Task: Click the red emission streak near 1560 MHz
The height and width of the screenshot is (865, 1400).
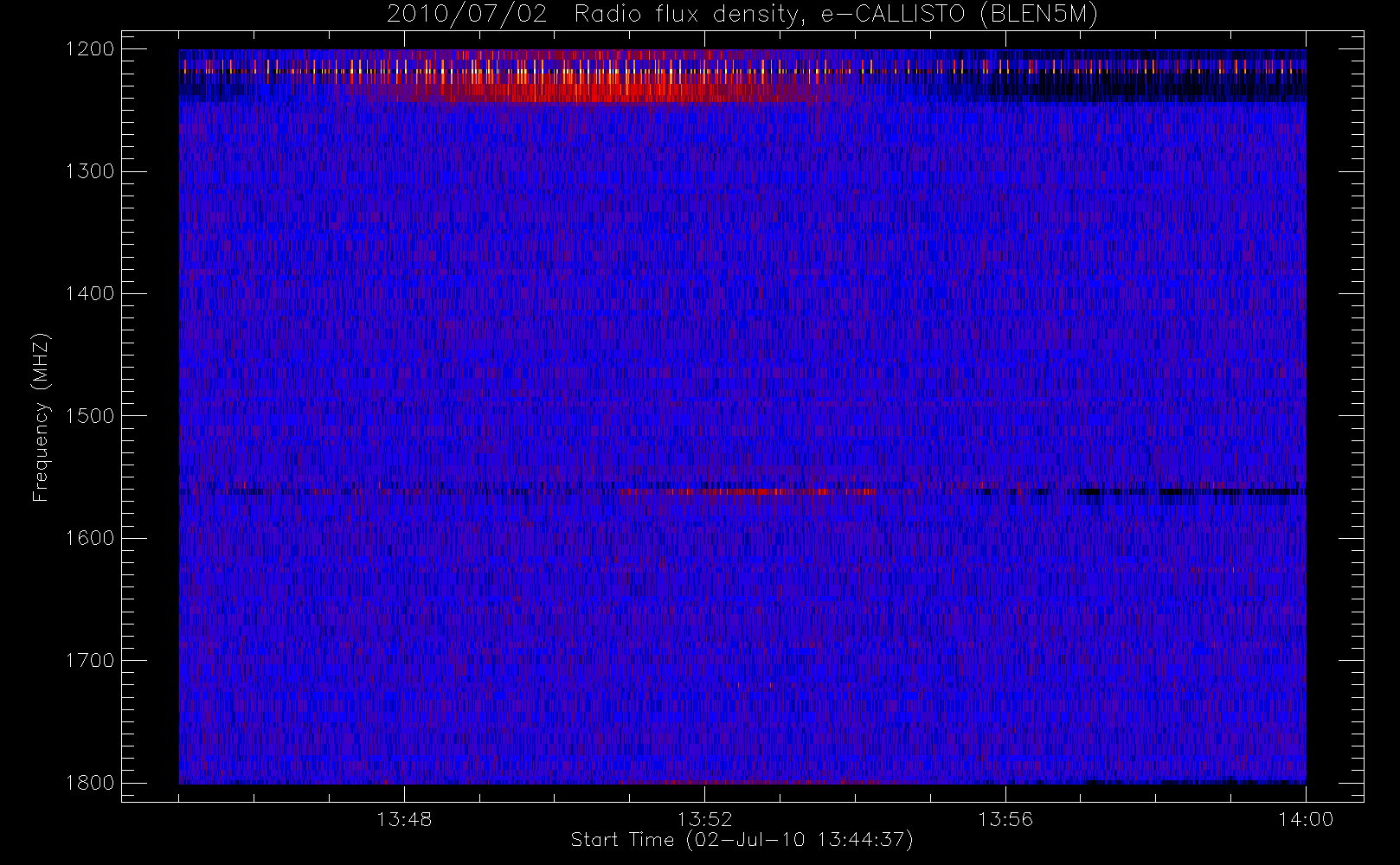Action: point(748,491)
